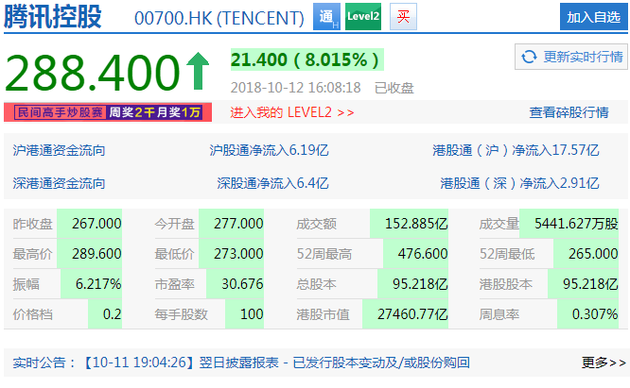Click 港股通（深）净流入2.91亿 text
The height and width of the screenshot is (388, 630).
[520, 184]
